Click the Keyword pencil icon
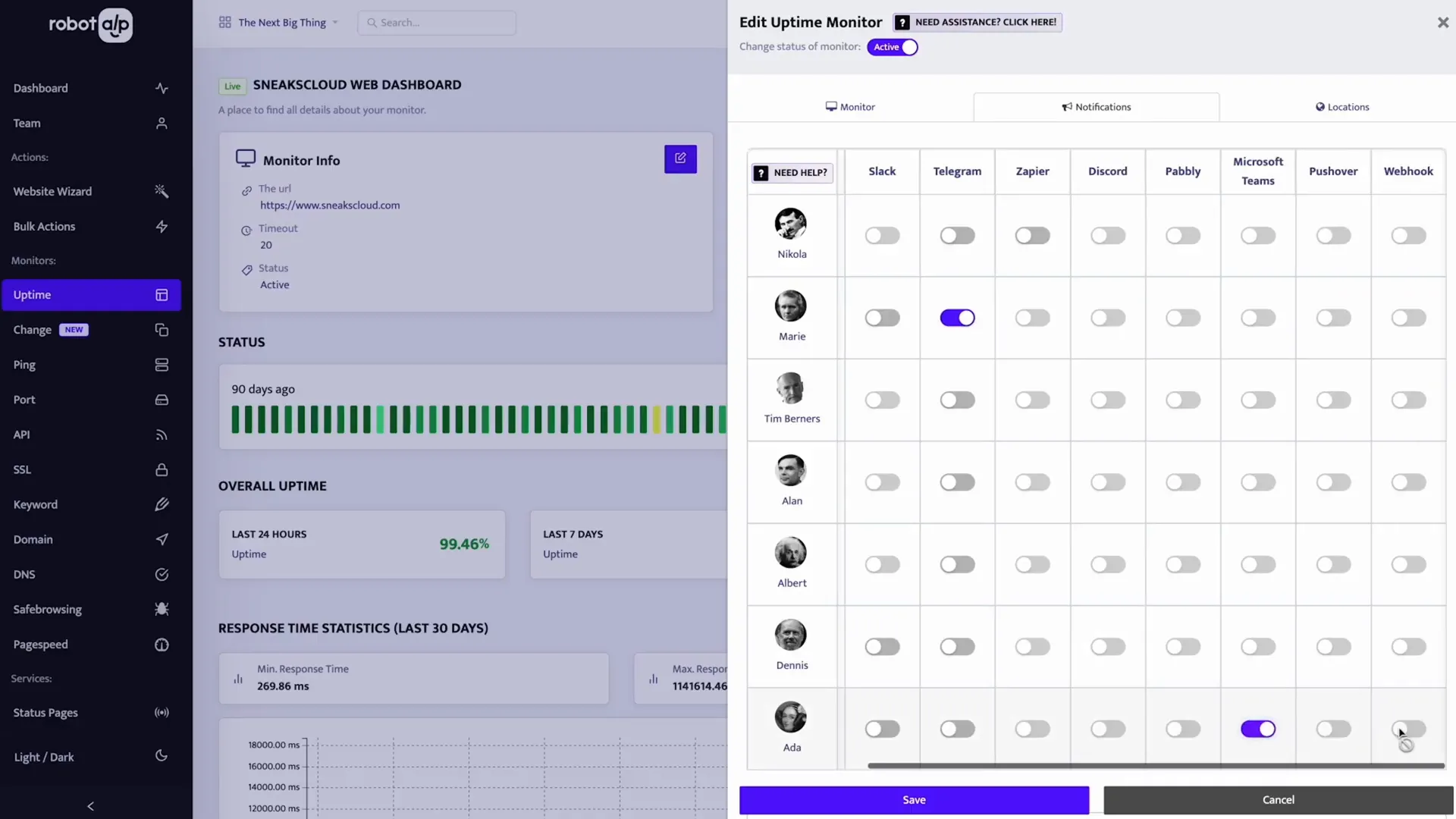The image size is (1456, 819). (x=162, y=504)
